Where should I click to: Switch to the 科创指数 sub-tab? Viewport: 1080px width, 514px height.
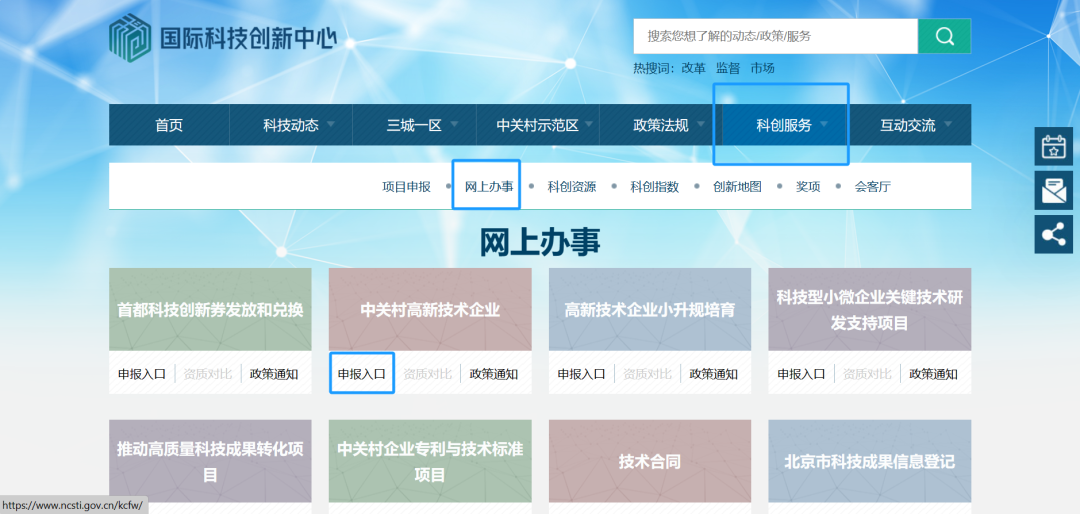pyautogui.click(x=654, y=187)
